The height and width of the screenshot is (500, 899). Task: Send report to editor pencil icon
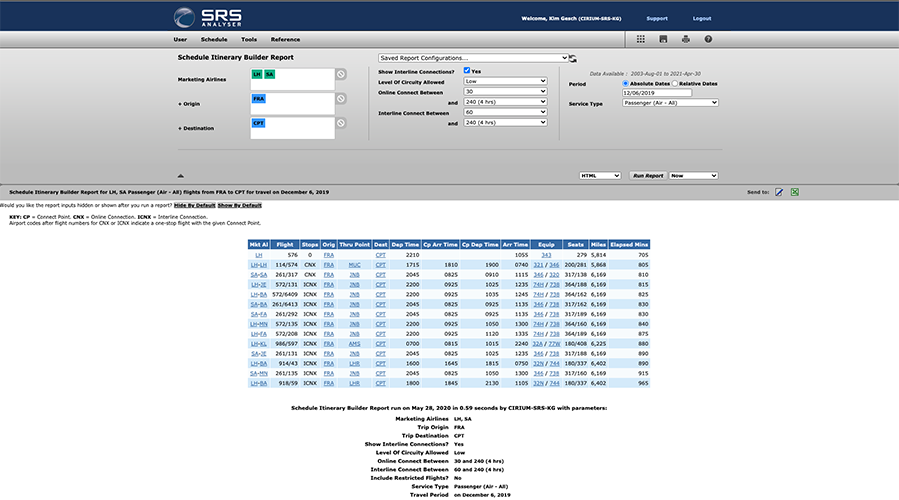tap(779, 192)
